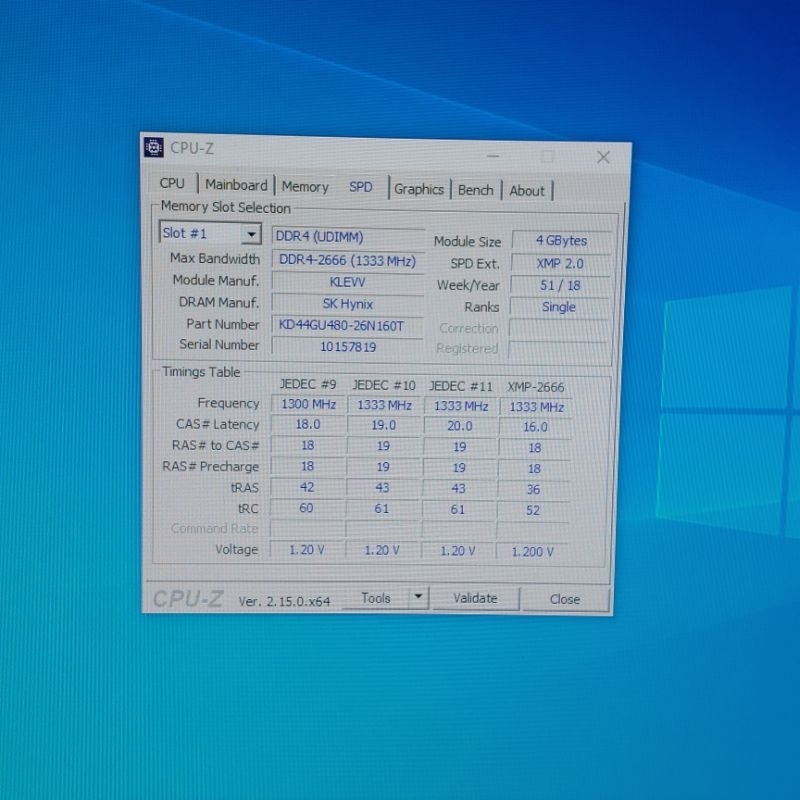
Task: Minimize the CPU-Z window
Action: pos(493,156)
